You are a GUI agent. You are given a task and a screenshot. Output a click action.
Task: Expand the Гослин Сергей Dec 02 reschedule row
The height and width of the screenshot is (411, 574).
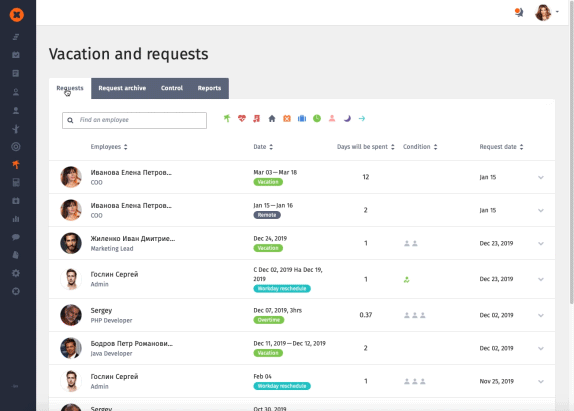[541, 279]
